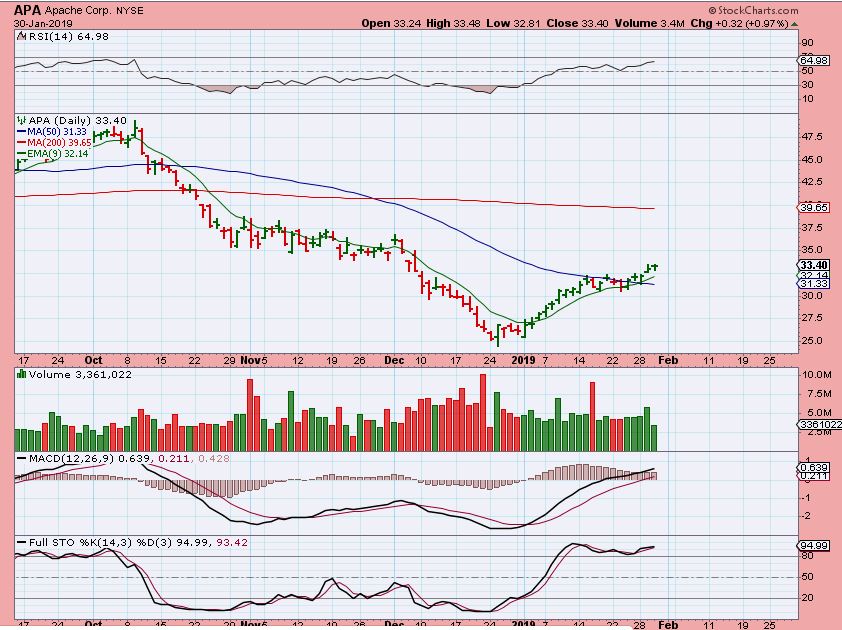Click the APA (Daily) 33.40 legend
This screenshot has height=630, width=842.
pyautogui.click(x=77, y=121)
